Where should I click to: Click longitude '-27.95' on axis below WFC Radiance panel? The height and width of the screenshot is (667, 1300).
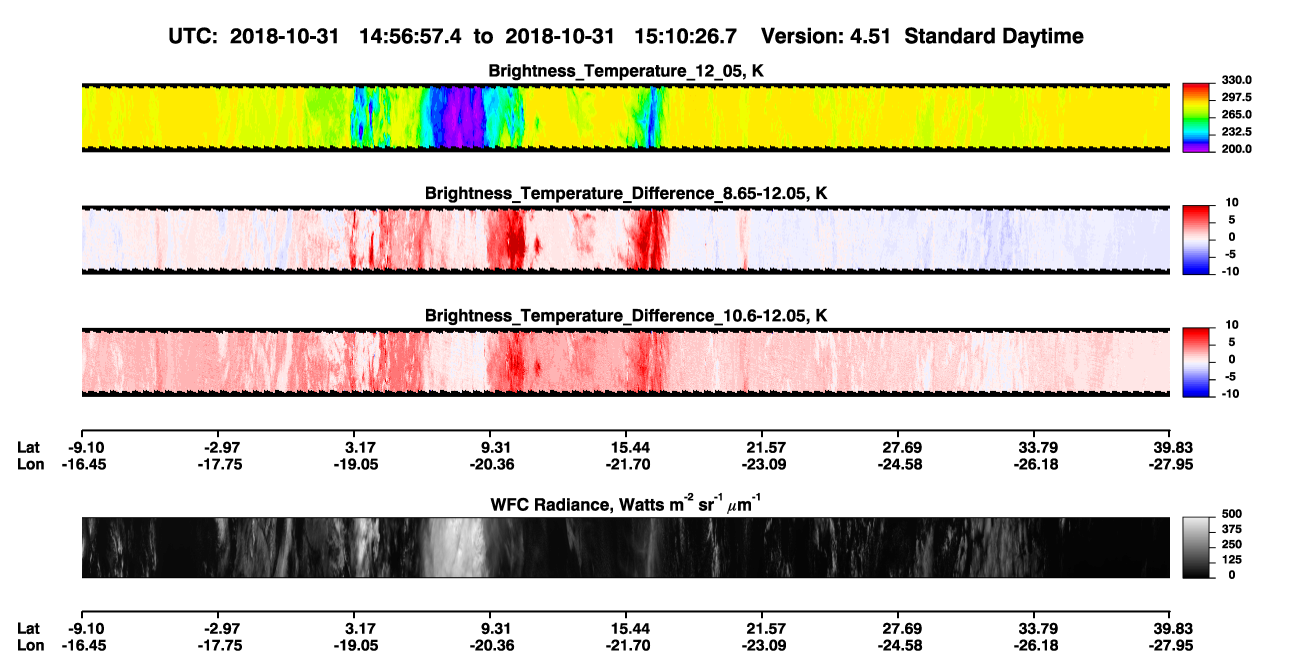coord(1170,645)
